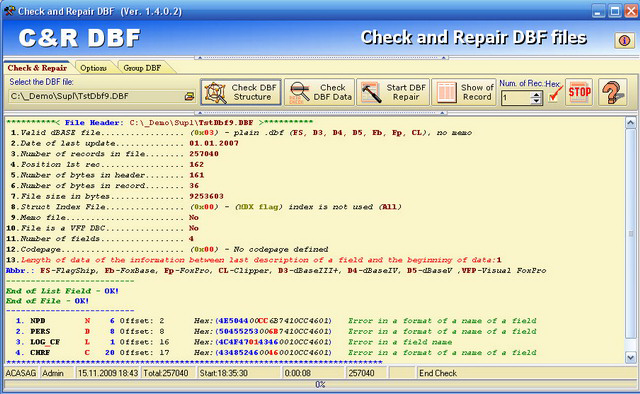The width and height of the screenshot is (640, 394).
Task: Click the 'ACASAG' status bar entry
Action: pos(21,373)
